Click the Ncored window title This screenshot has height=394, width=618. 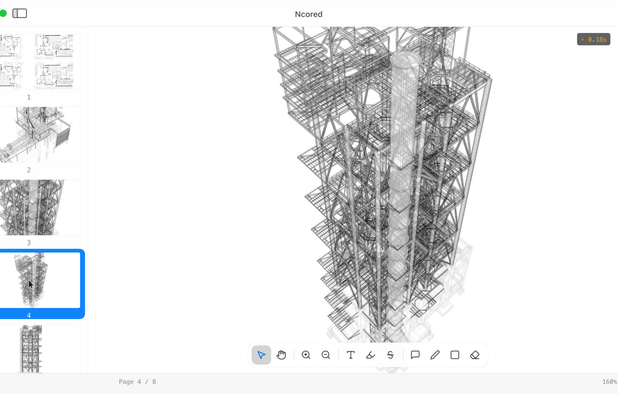(309, 14)
